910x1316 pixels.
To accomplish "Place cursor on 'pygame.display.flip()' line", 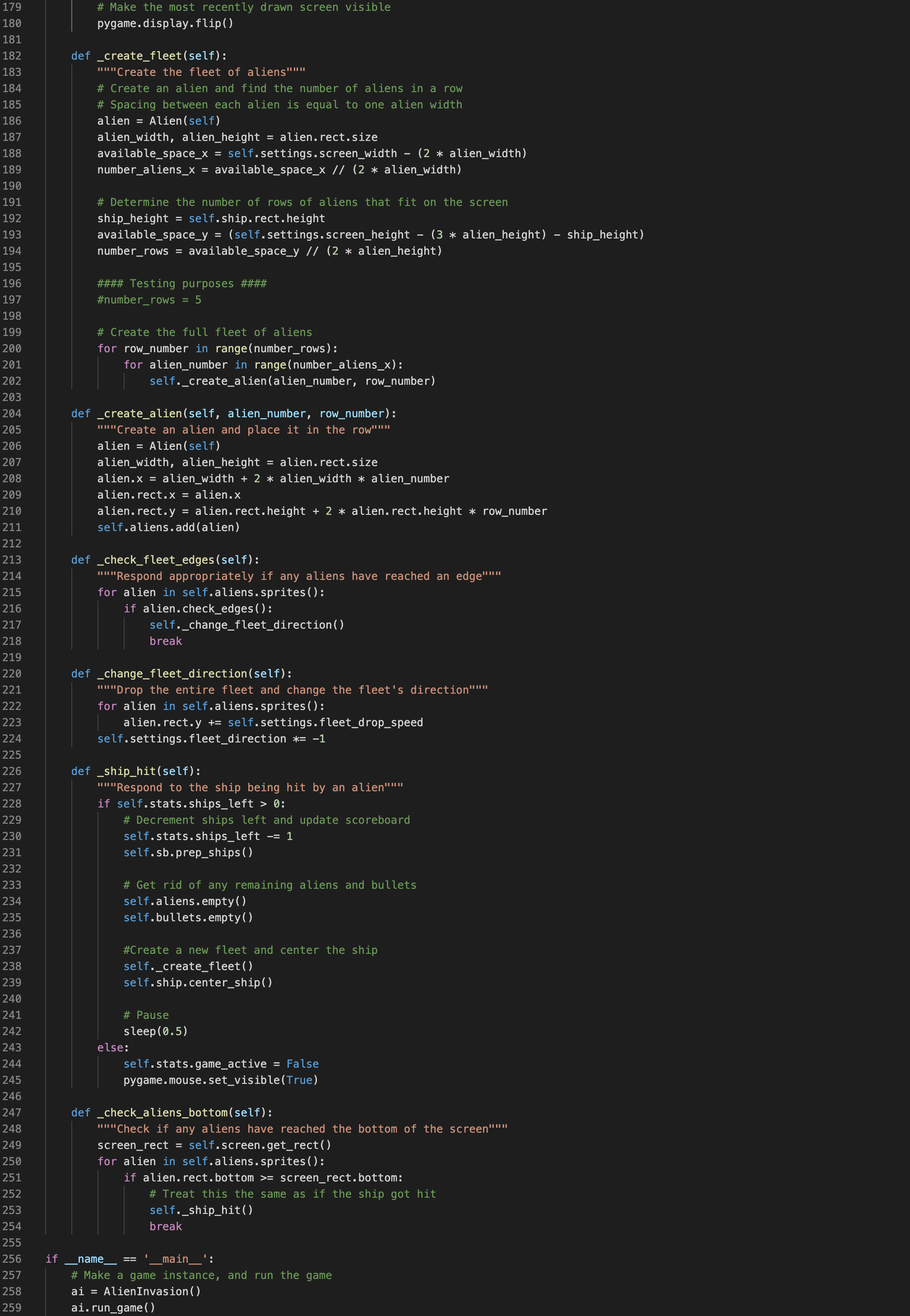I will pos(165,23).
